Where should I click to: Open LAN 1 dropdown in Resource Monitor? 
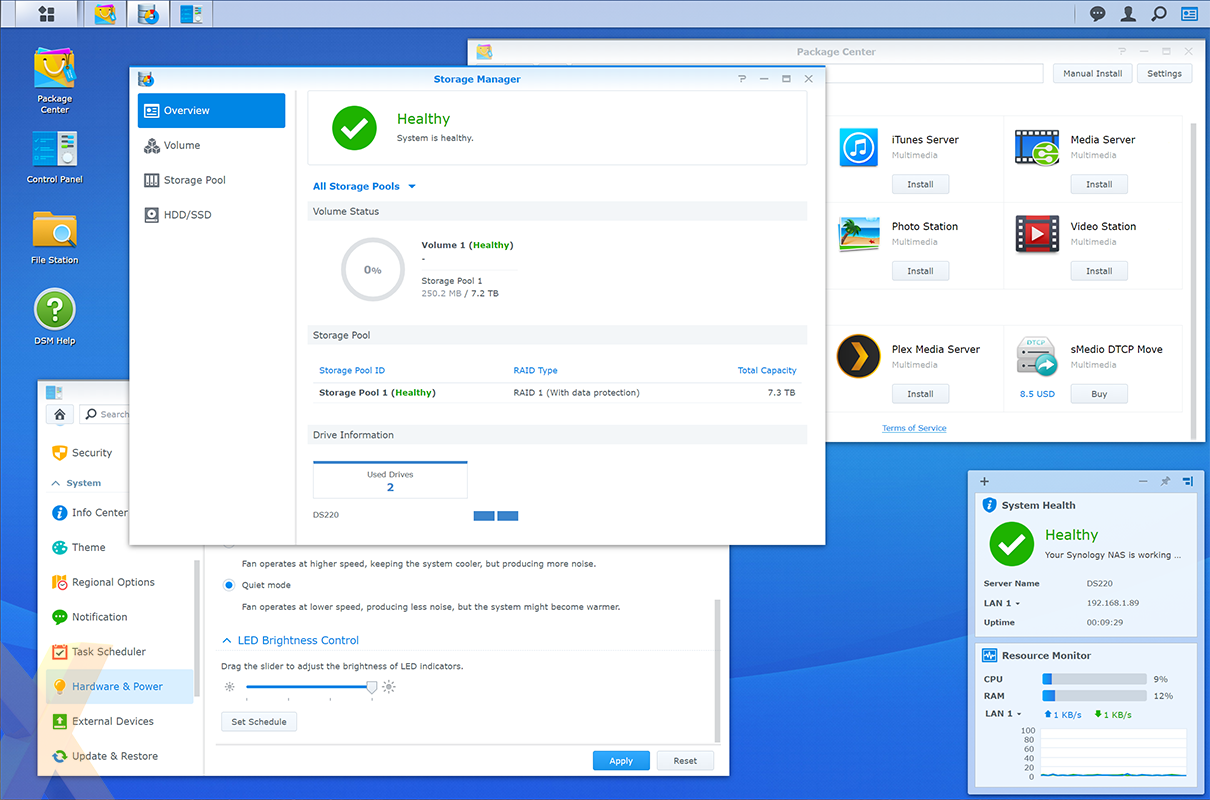pos(1004,714)
